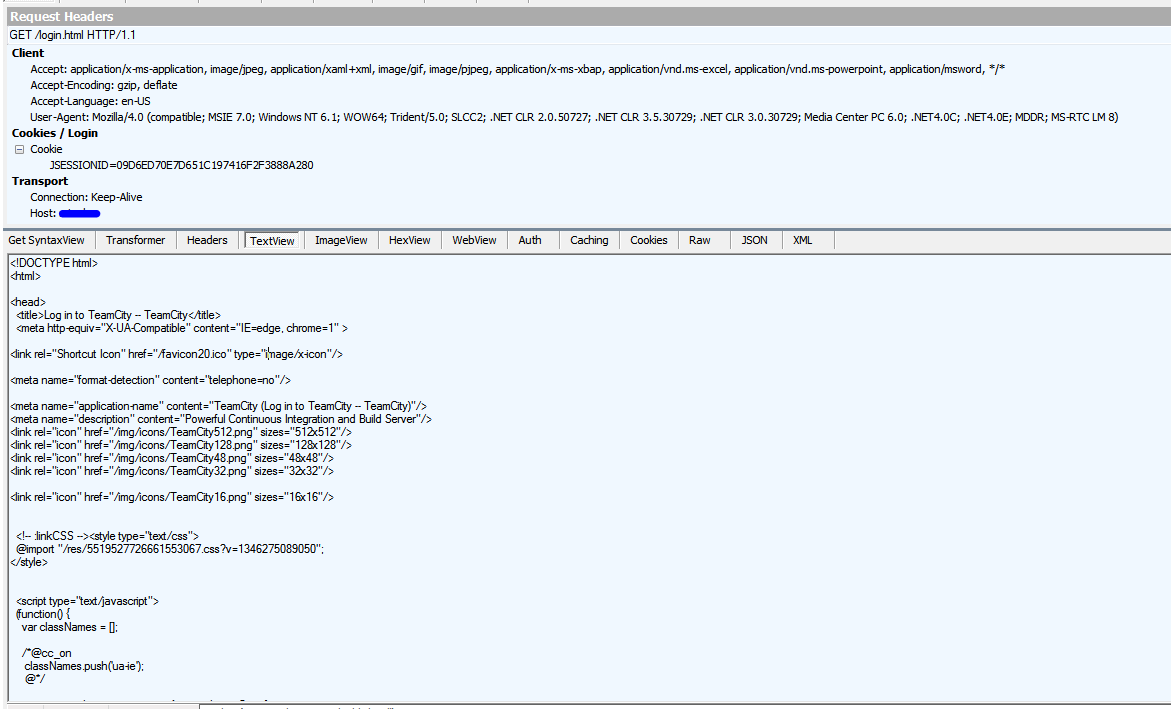1171x709 pixels.
Task: Open the response Headers tab
Action: tap(207, 240)
